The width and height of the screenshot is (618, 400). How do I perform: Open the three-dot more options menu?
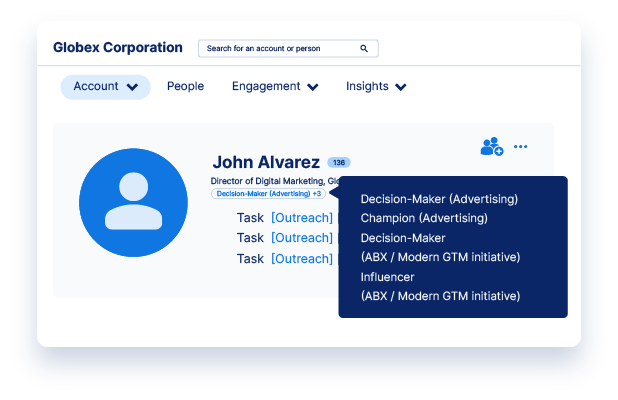(x=520, y=147)
